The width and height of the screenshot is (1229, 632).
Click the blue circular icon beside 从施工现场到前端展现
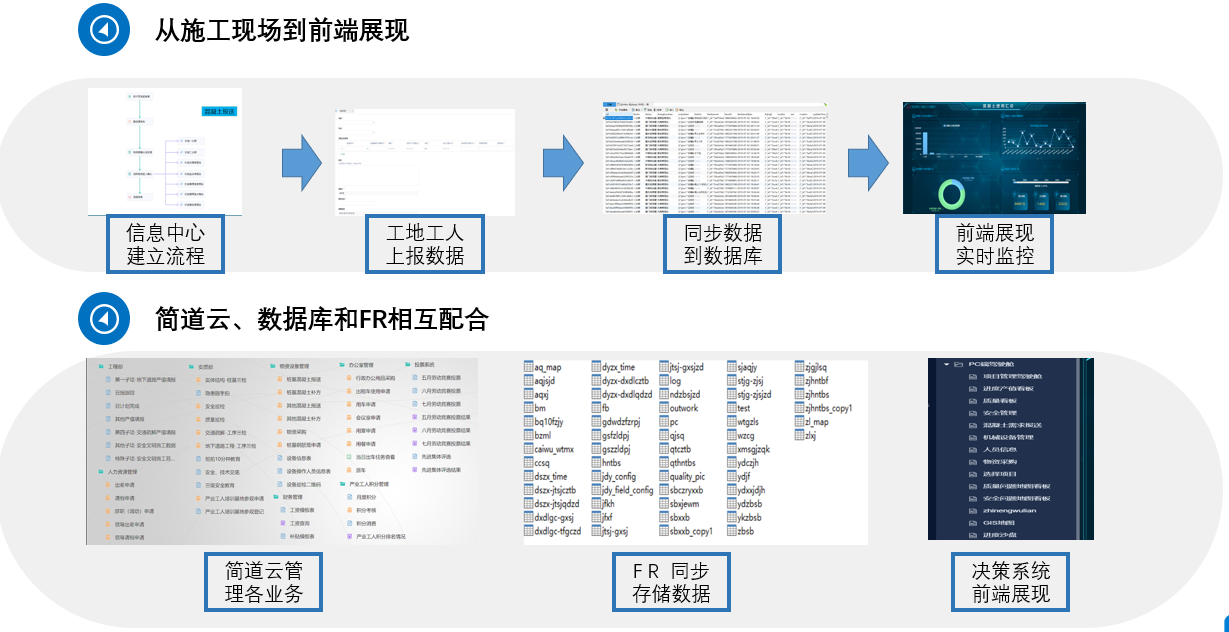point(104,30)
